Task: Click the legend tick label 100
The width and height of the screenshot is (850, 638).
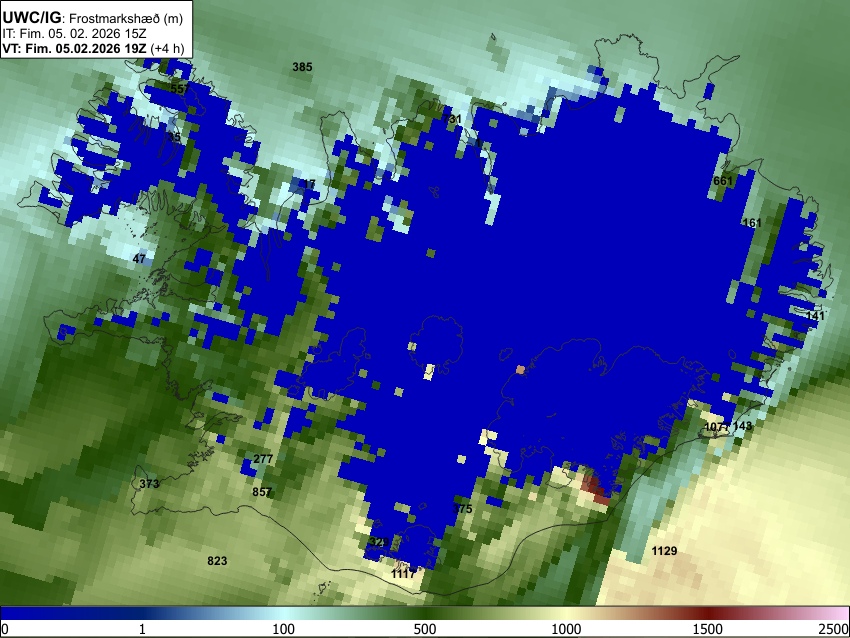Action: click(283, 629)
